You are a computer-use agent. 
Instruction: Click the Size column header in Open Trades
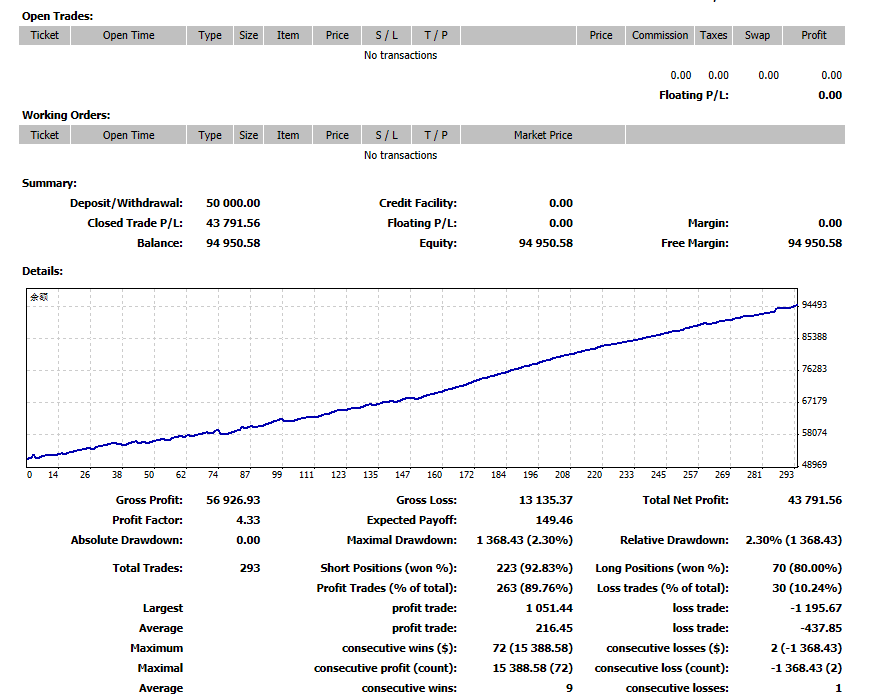(x=249, y=35)
